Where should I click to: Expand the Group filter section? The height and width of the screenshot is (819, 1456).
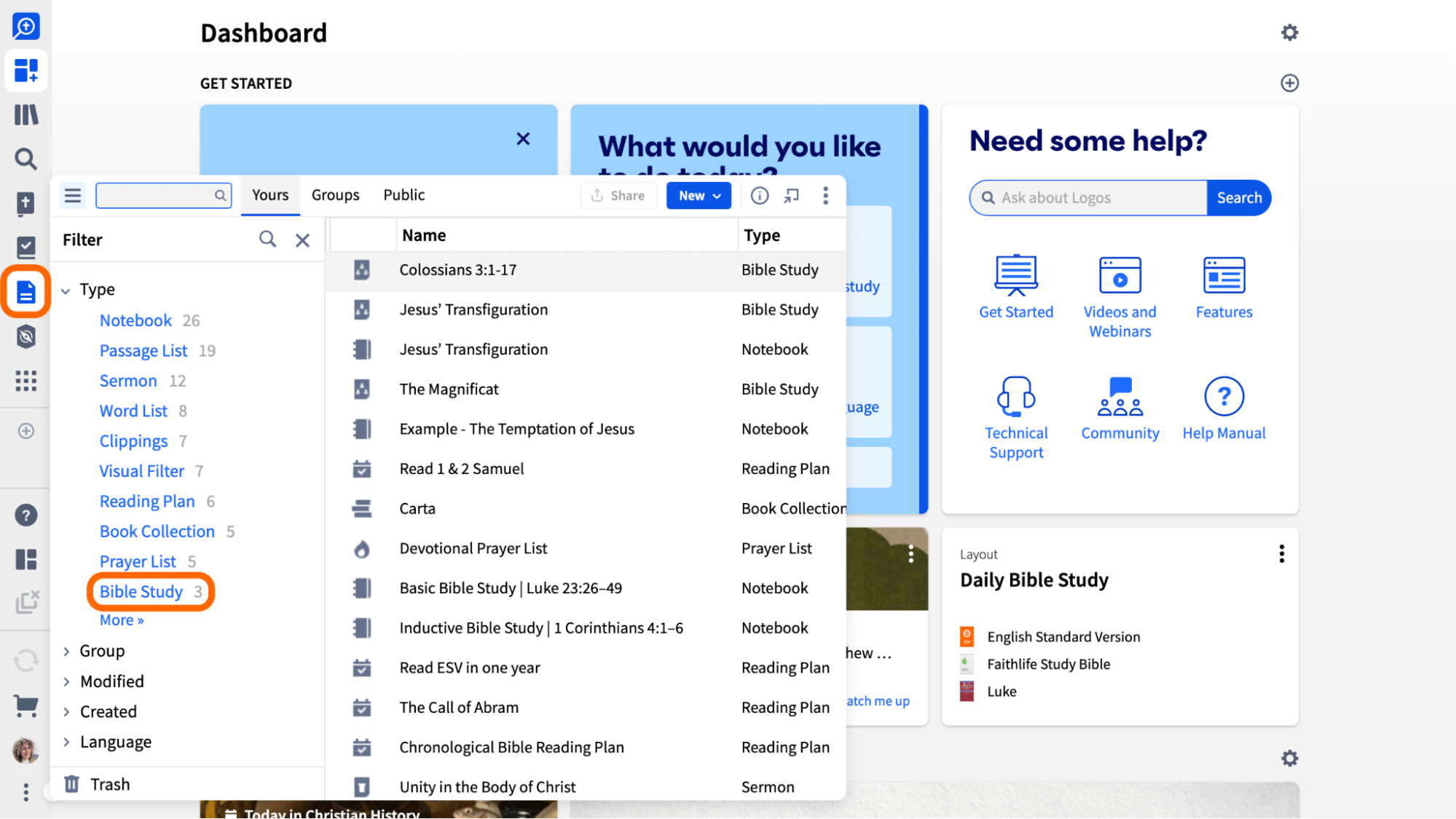tap(66, 651)
